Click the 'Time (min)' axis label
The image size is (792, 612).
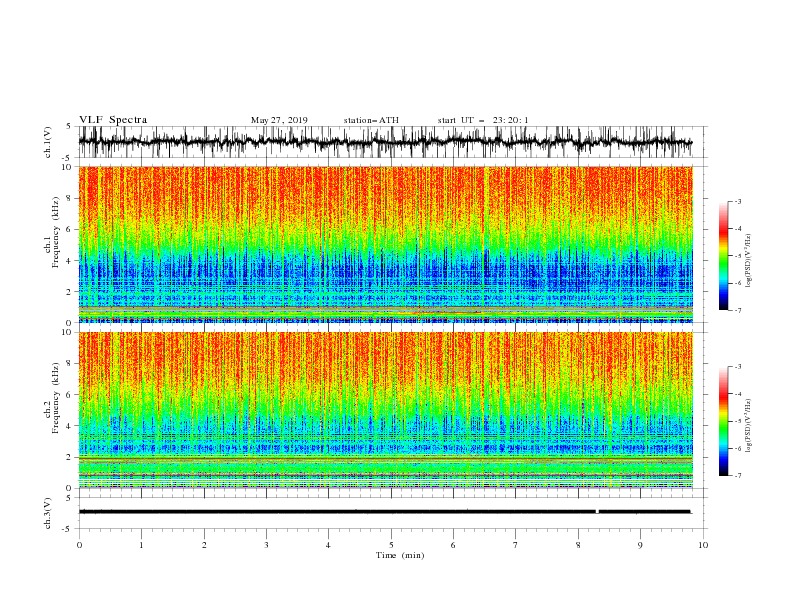[400, 555]
